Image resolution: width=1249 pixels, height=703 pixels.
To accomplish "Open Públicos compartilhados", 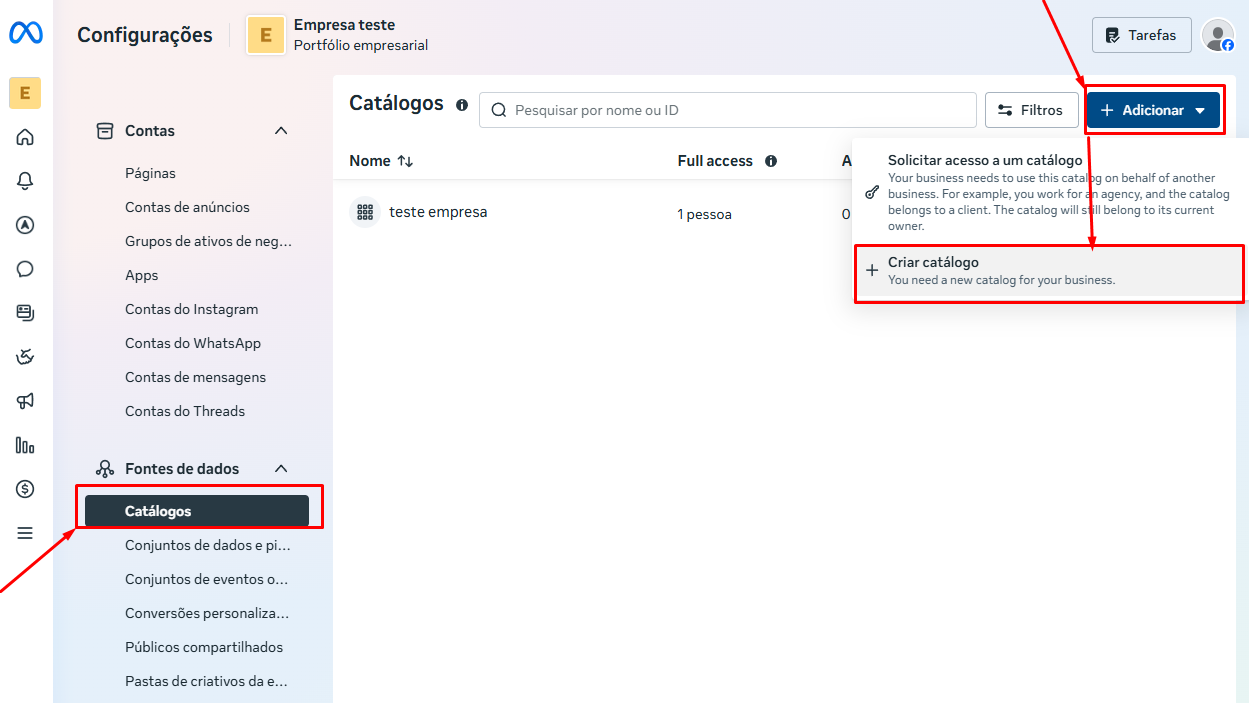I will click(x=204, y=647).
